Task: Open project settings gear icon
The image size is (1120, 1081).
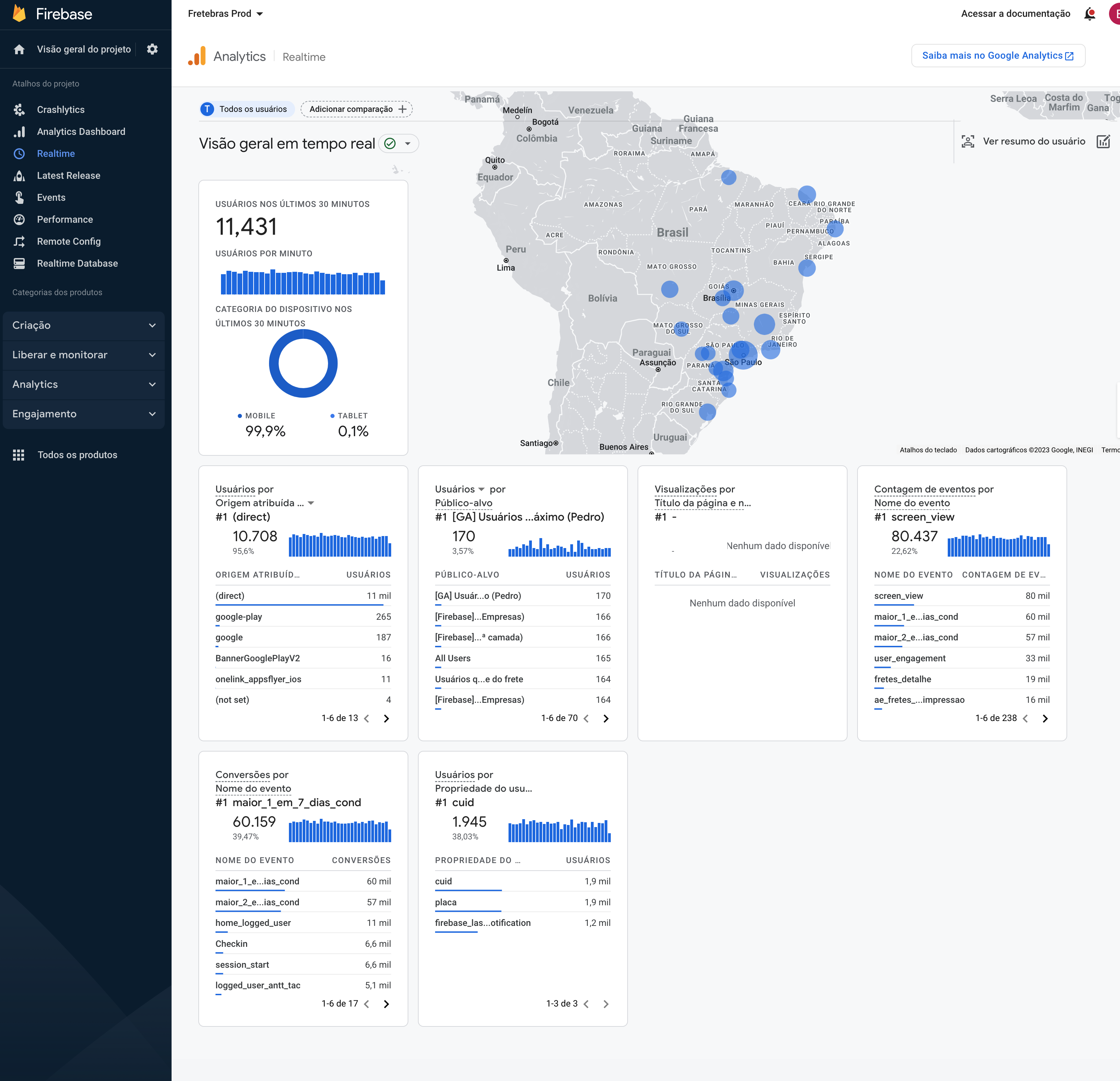Action: pos(152,49)
